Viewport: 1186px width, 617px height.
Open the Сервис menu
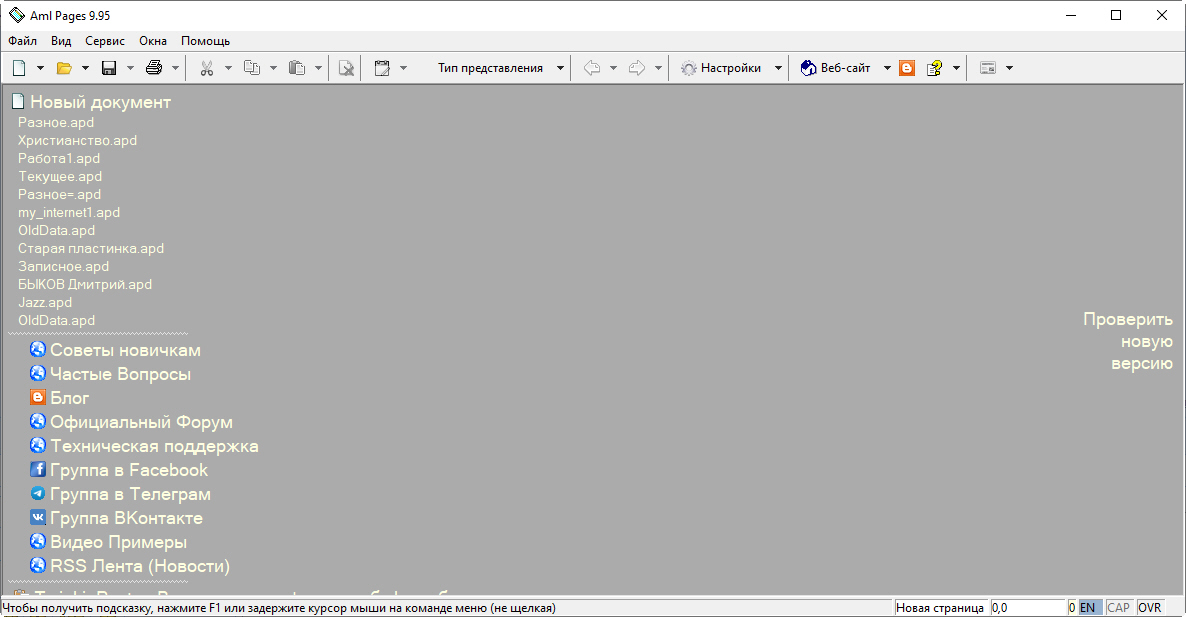tap(105, 41)
